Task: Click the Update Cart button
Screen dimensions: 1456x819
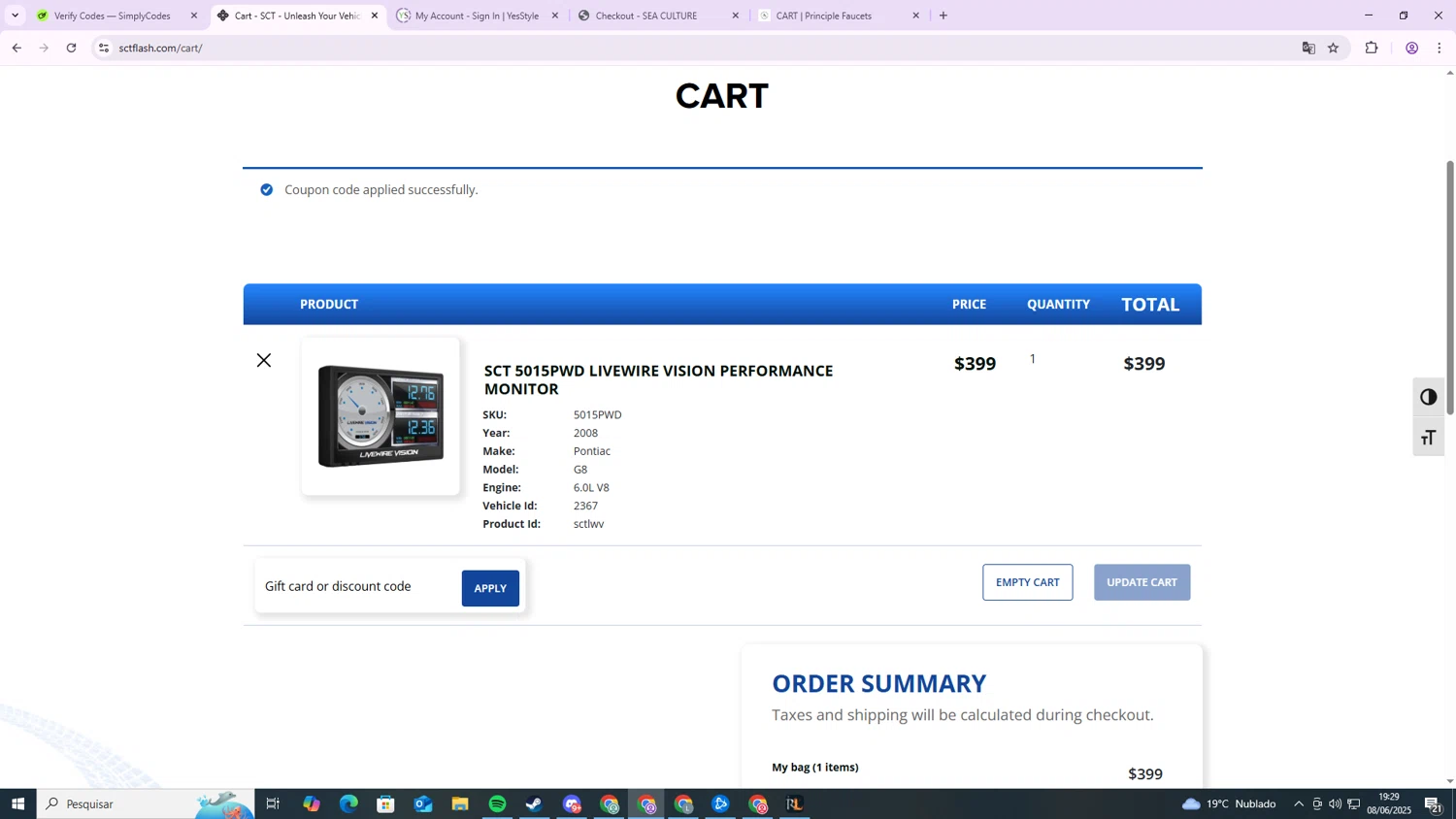Action: point(1142,582)
